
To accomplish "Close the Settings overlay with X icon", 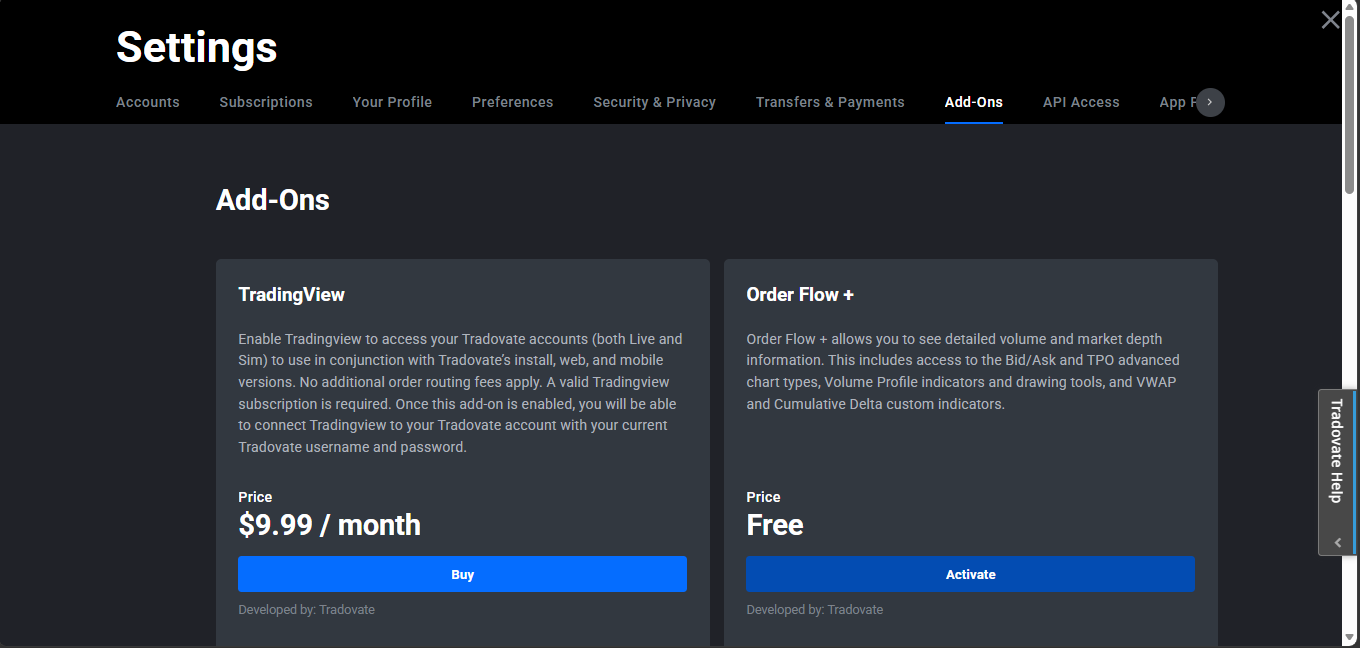I will [x=1330, y=19].
